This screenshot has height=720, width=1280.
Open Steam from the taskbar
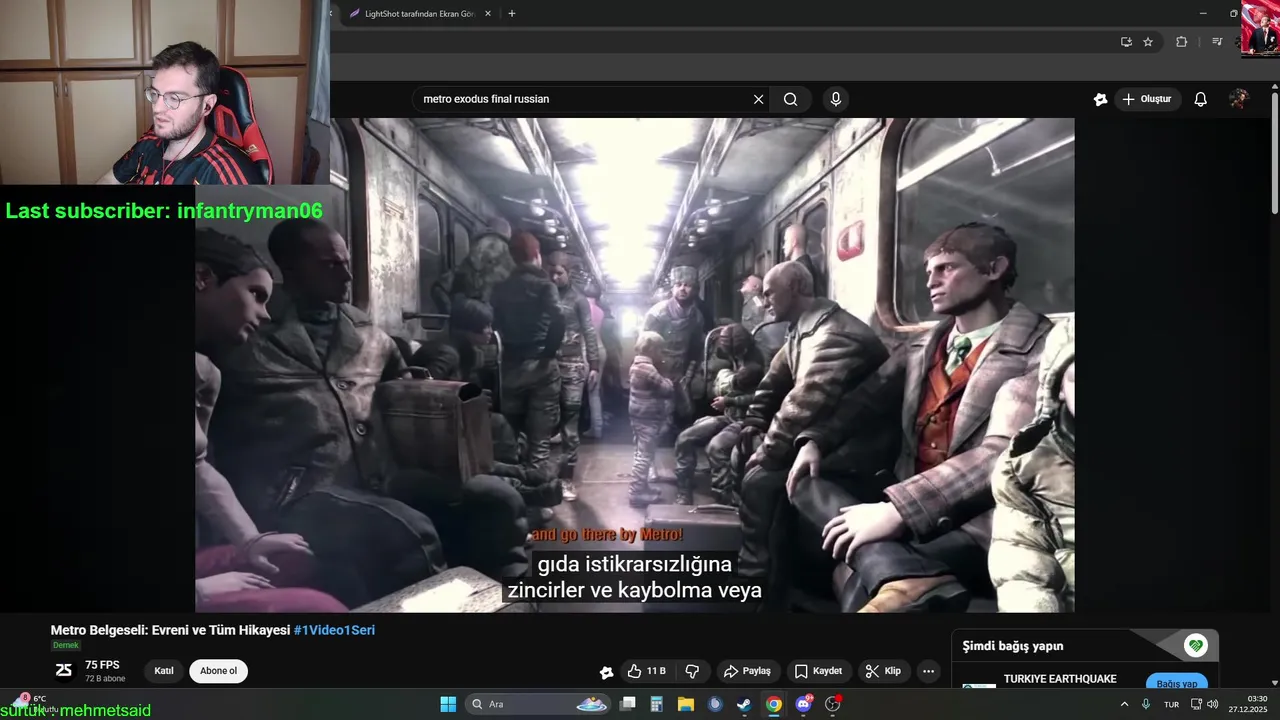(744, 704)
